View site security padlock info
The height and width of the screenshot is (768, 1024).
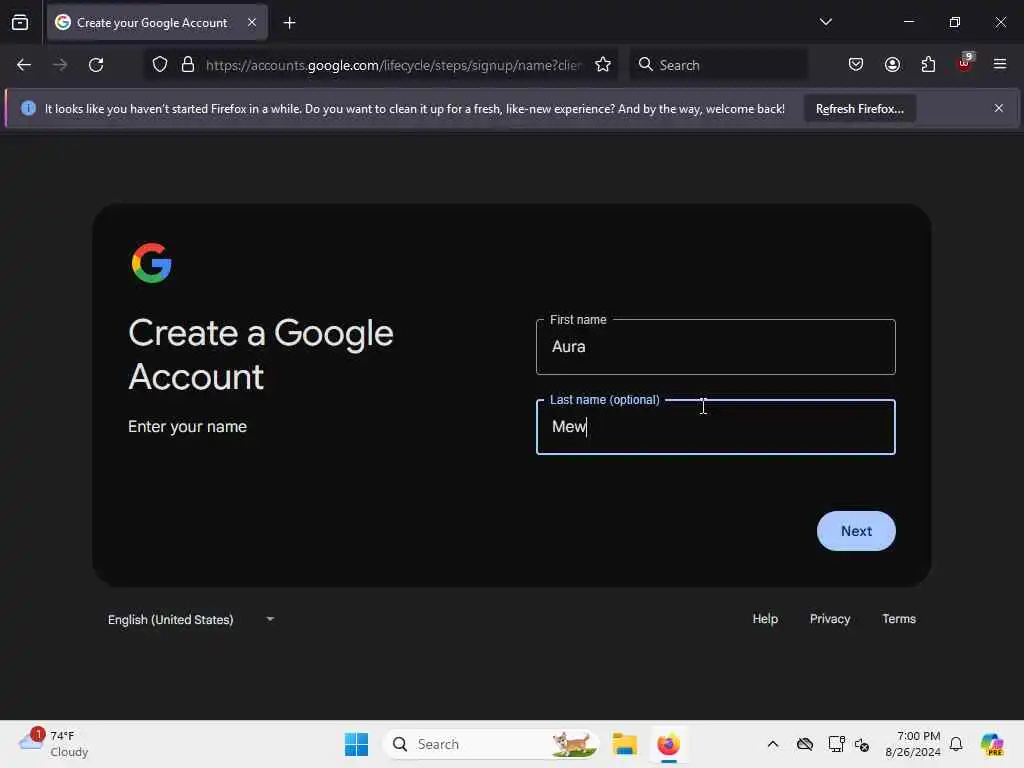[188, 65]
